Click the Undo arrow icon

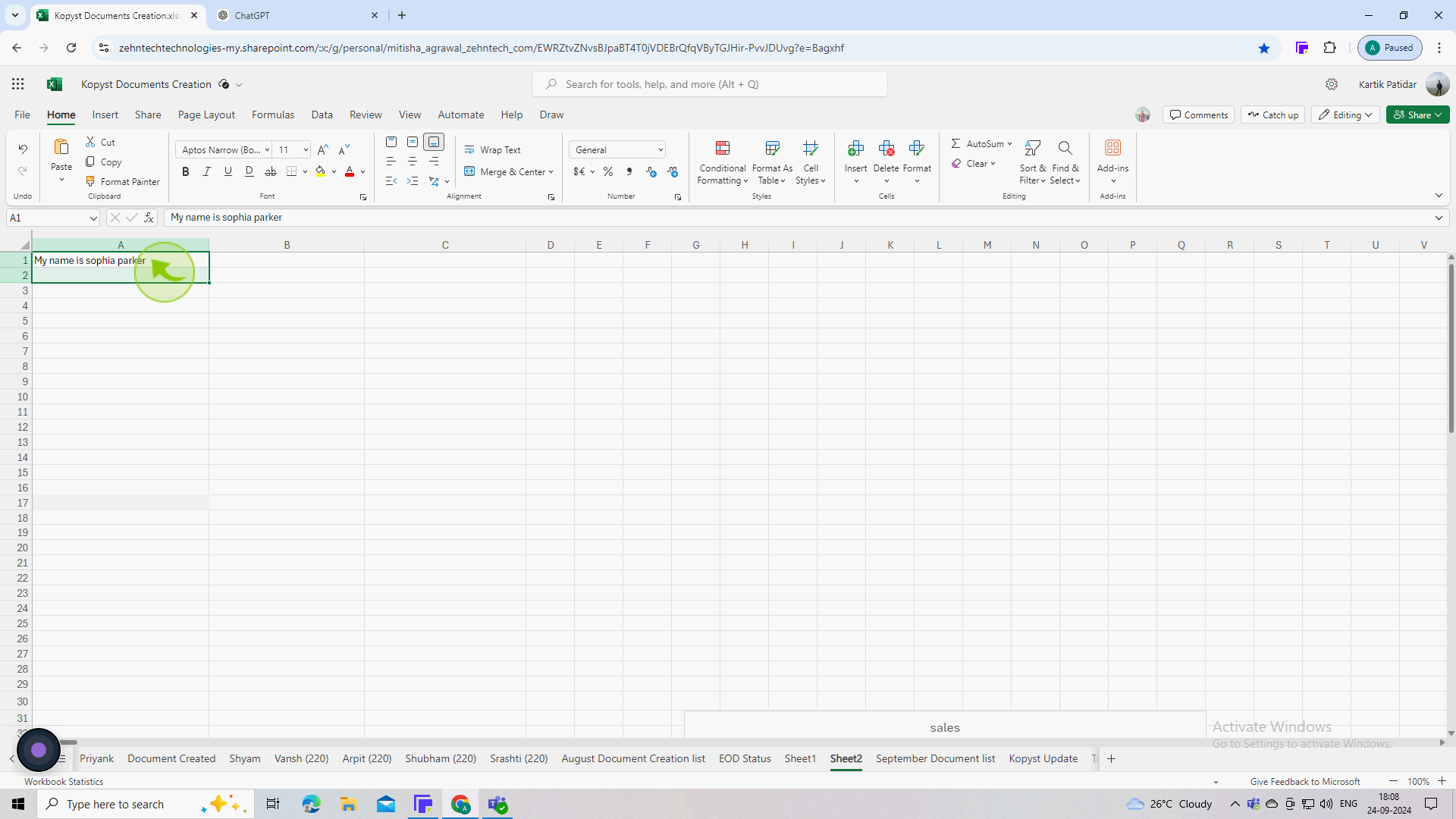click(x=23, y=149)
